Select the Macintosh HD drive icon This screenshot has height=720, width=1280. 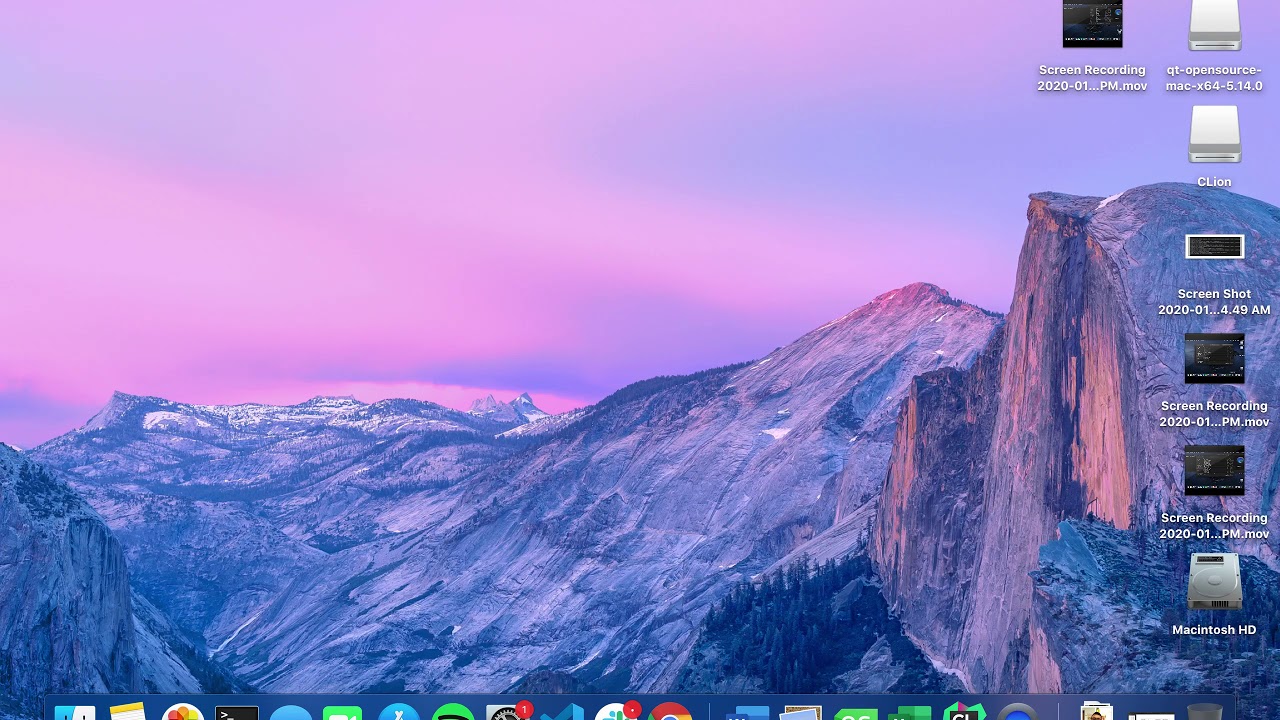click(x=1214, y=582)
